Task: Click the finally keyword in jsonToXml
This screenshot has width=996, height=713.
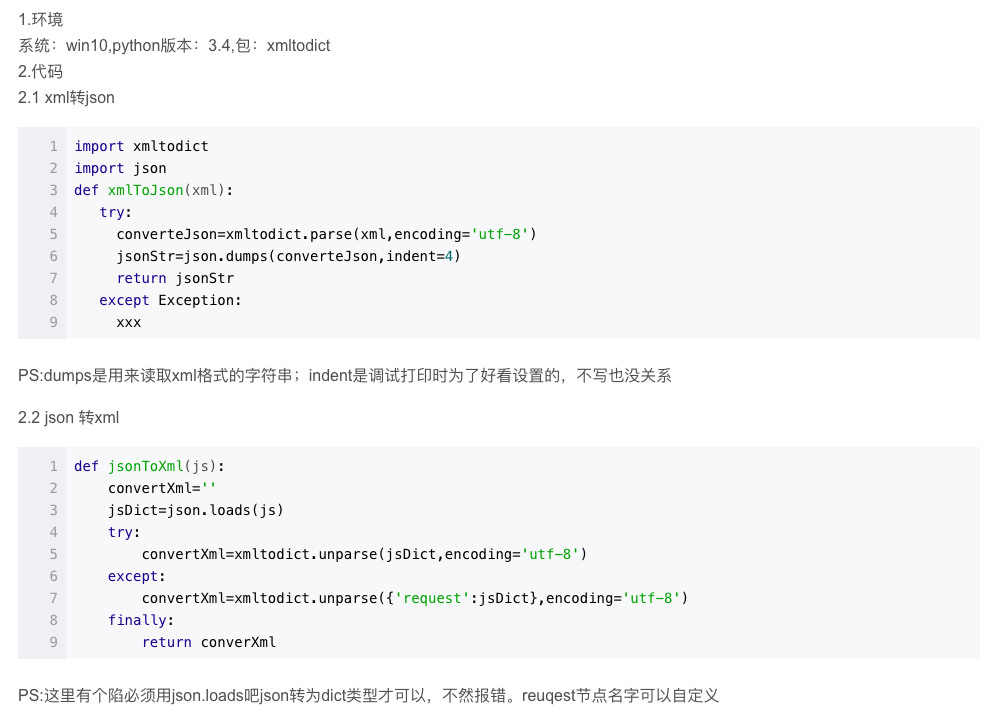Action: (133, 620)
